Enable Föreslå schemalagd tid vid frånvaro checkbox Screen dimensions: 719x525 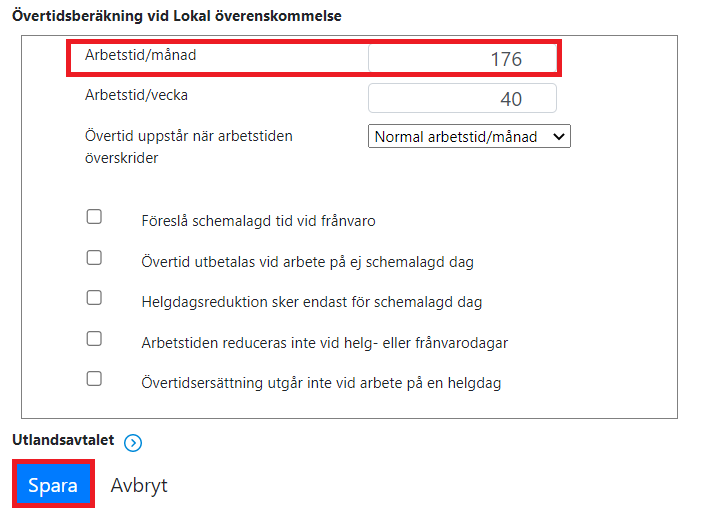point(94,216)
